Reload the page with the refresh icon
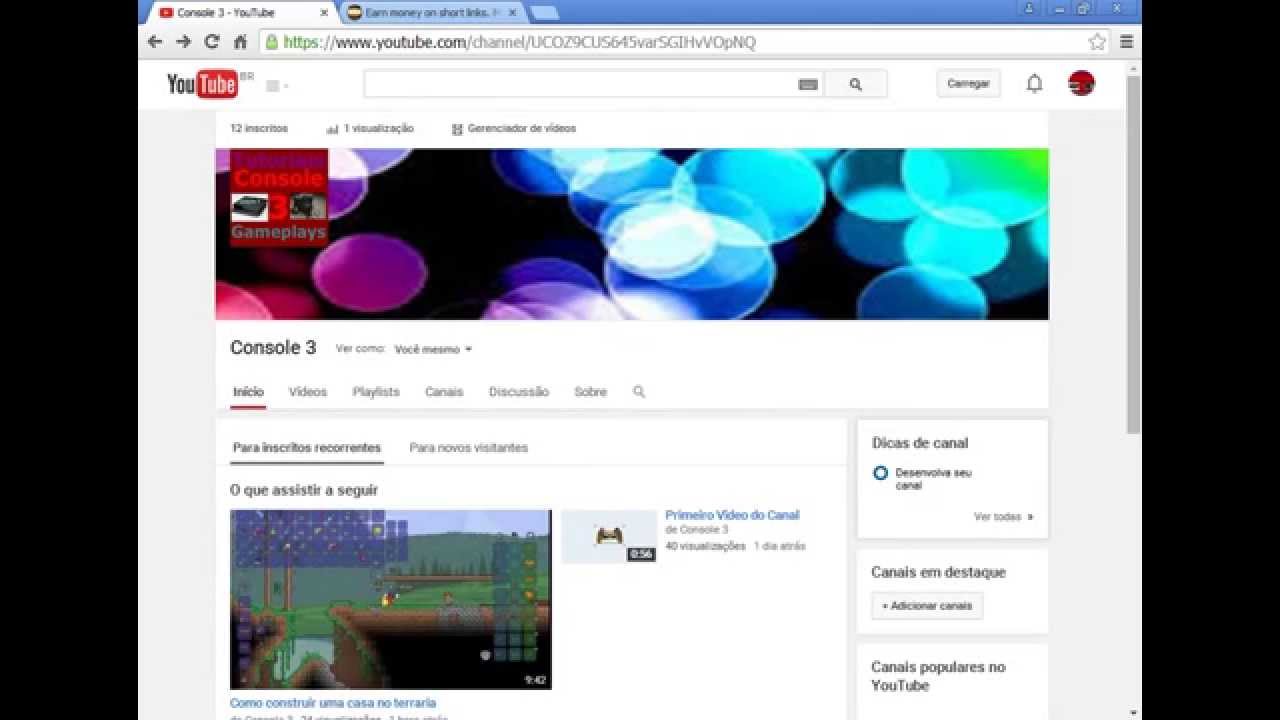The height and width of the screenshot is (720, 1280). 212,42
